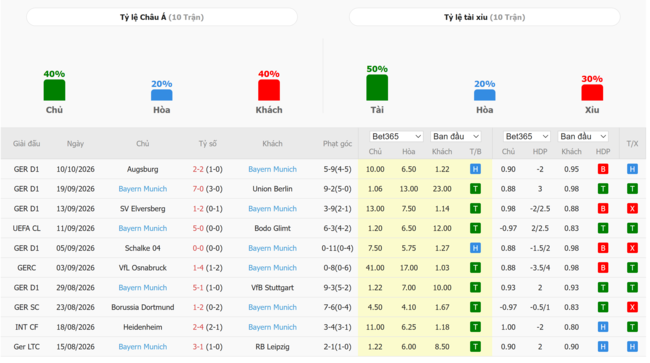Click blue H HDP badge in Heidenheim row
650x363 pixels.
point(603,327)
